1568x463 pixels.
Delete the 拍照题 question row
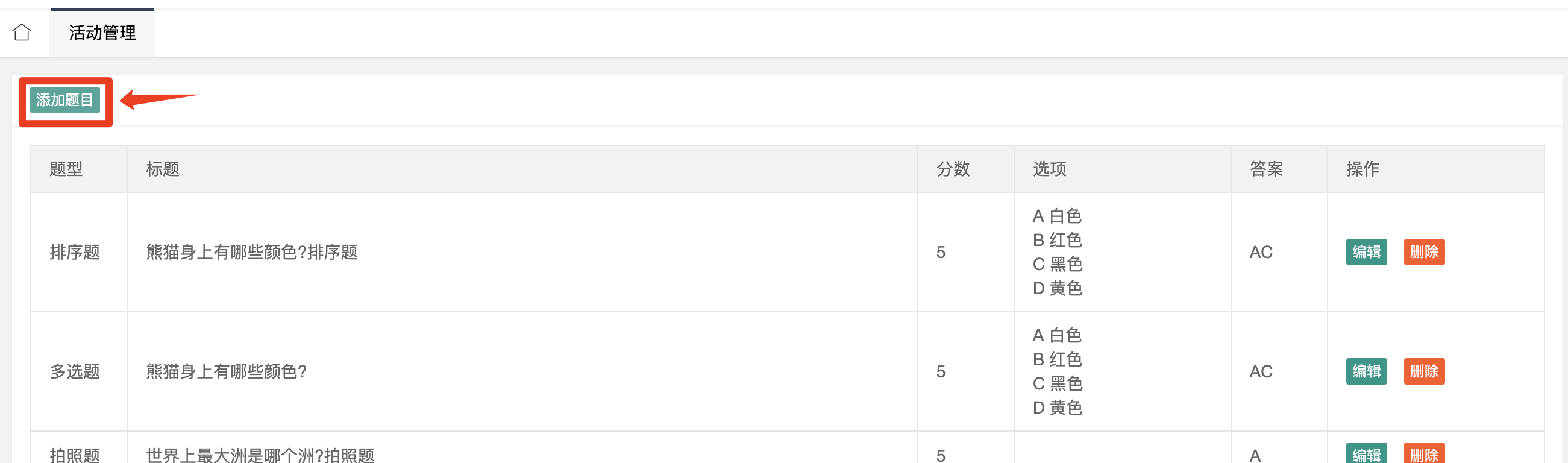pyautogui.click(x=1424, y=454)
